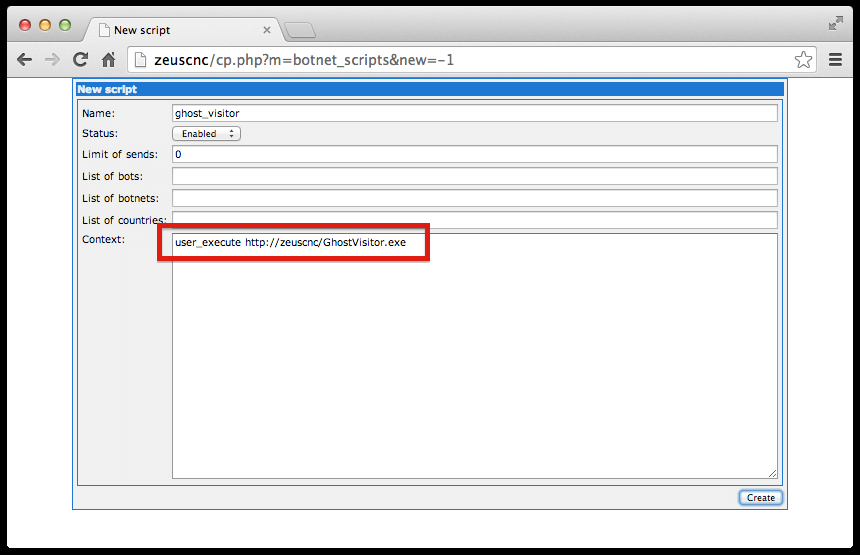Focus the List of botnets field
Screen dimensions: 860x555
click(474, 198)
